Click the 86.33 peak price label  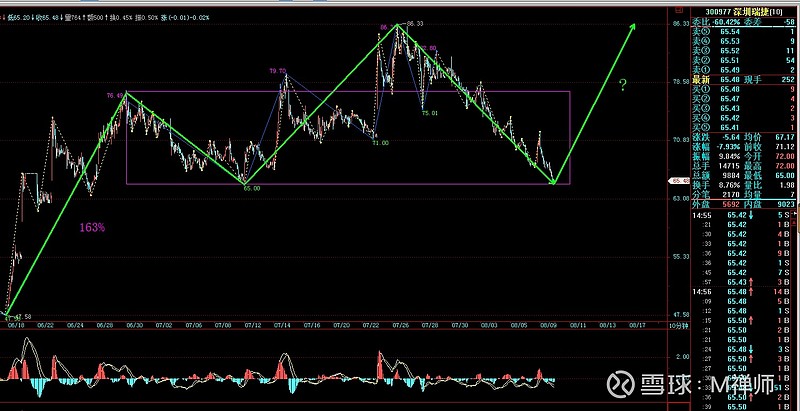coord(415,23)
